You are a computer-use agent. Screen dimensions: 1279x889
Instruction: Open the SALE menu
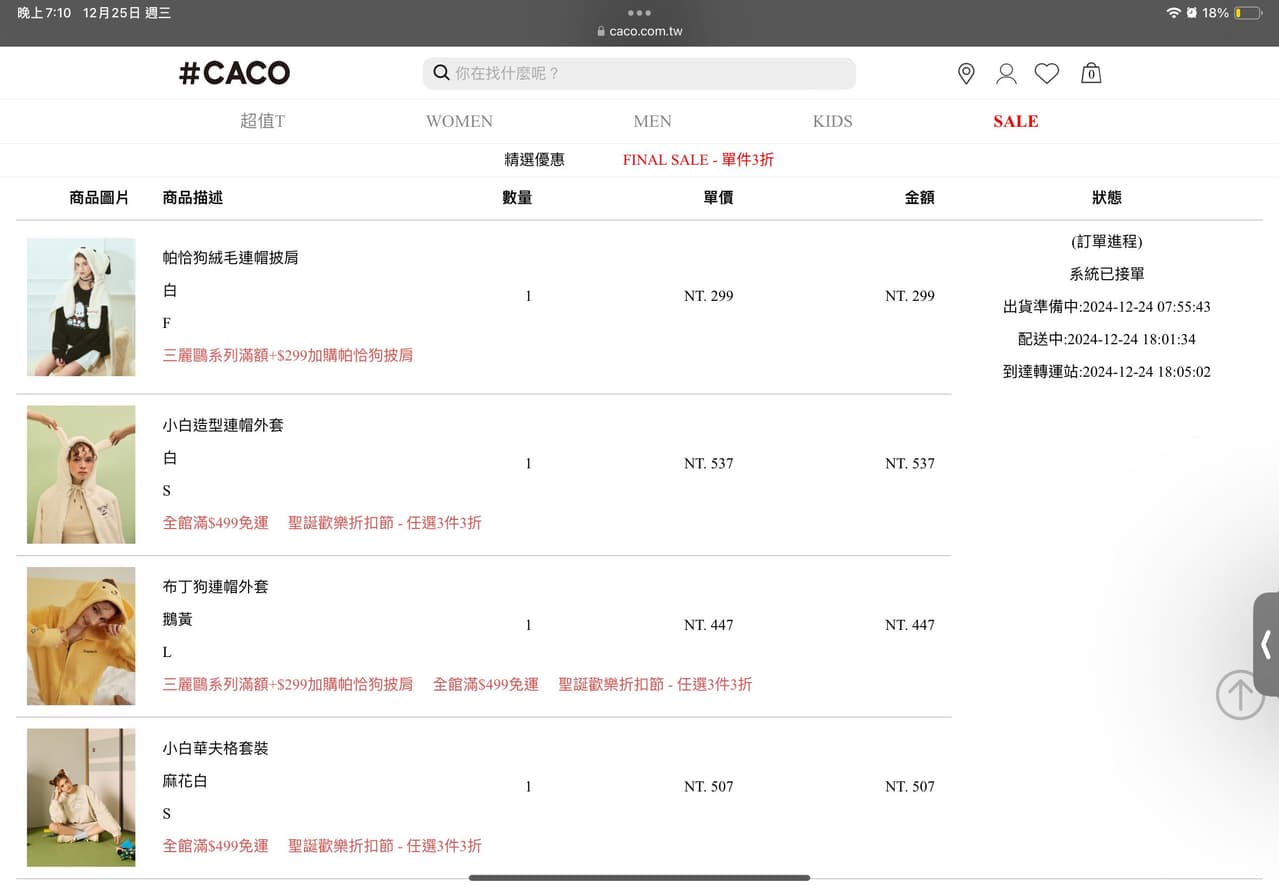point(1015,121)
